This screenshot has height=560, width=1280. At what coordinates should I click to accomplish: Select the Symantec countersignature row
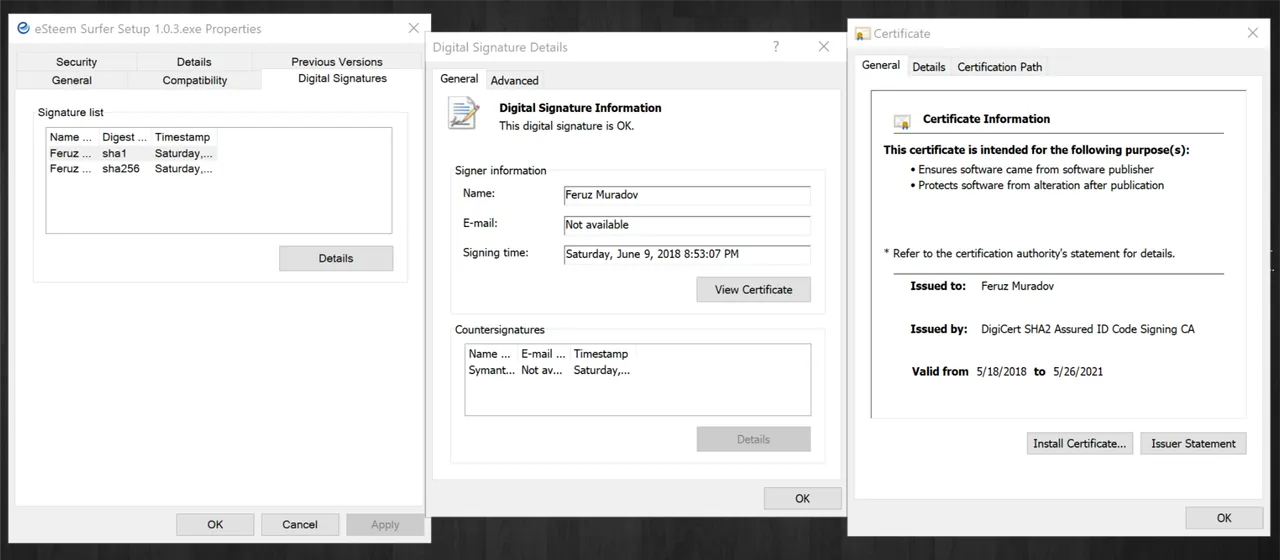pos(550,370)
